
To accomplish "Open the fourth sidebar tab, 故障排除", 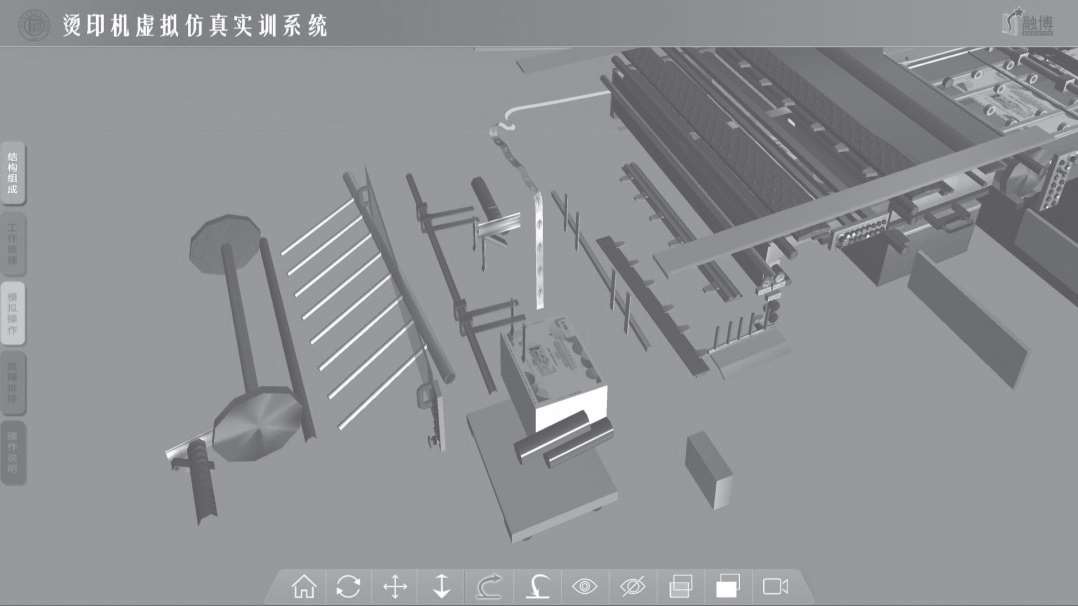I will [13, 384].
